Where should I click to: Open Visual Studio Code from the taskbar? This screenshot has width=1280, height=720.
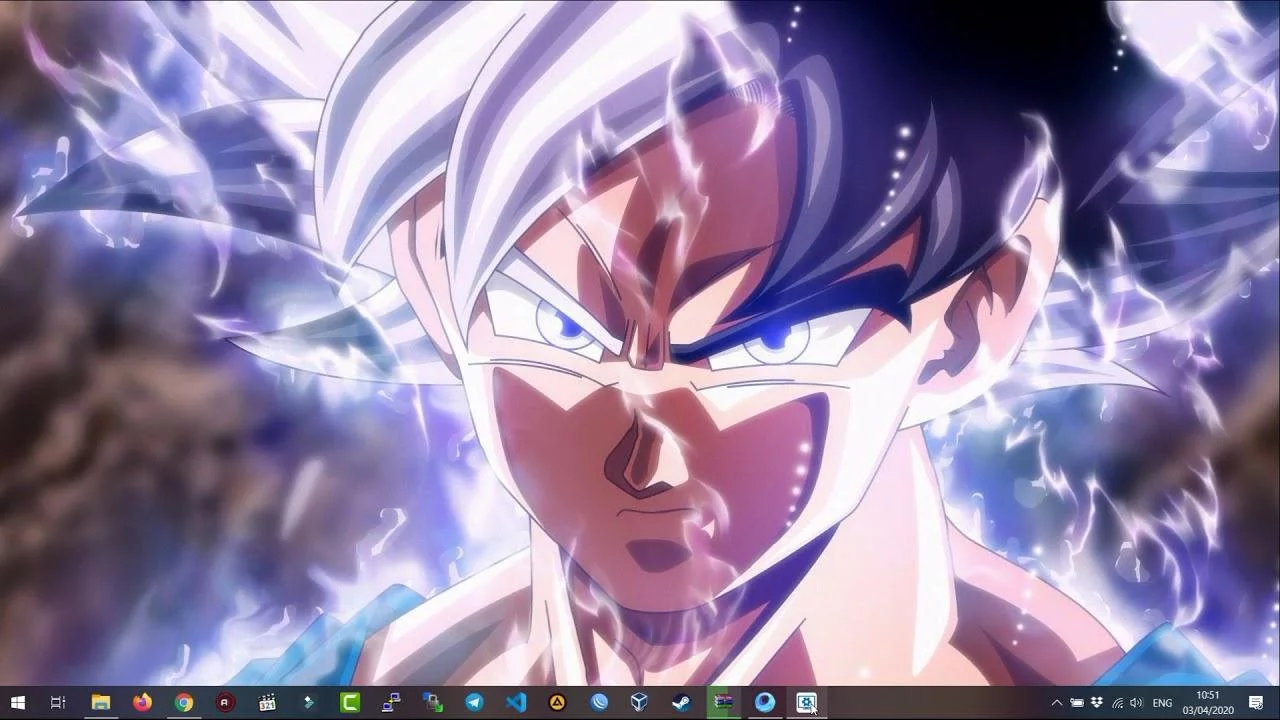(516, 703)
